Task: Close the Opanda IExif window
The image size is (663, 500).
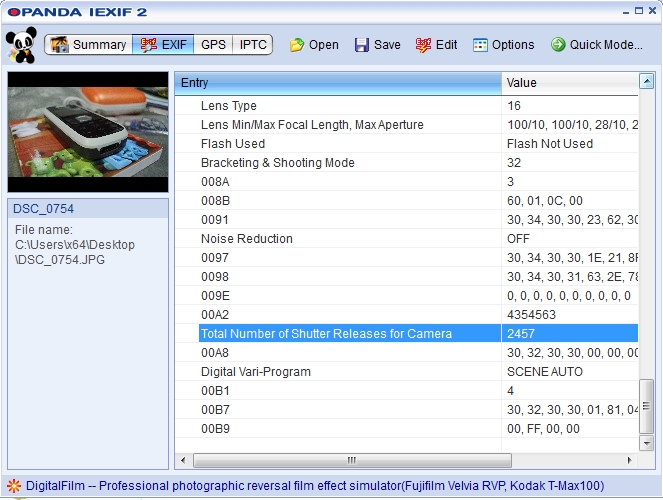Action: point(652,11)
